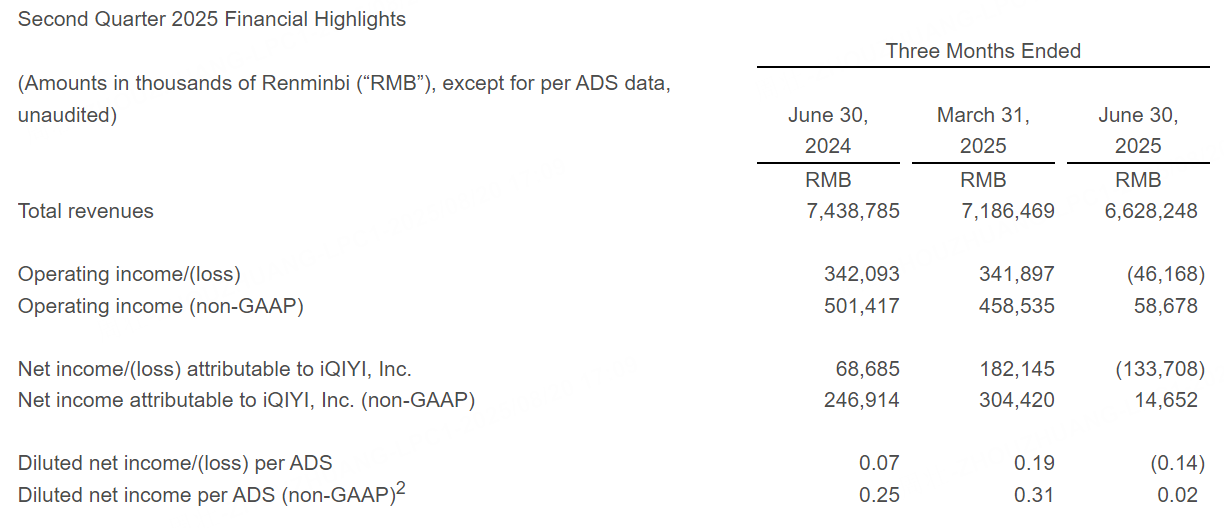The image size is (1224, 528).
Task: Click the March 31, 2025 column header
Action: [x=983, y=131]
